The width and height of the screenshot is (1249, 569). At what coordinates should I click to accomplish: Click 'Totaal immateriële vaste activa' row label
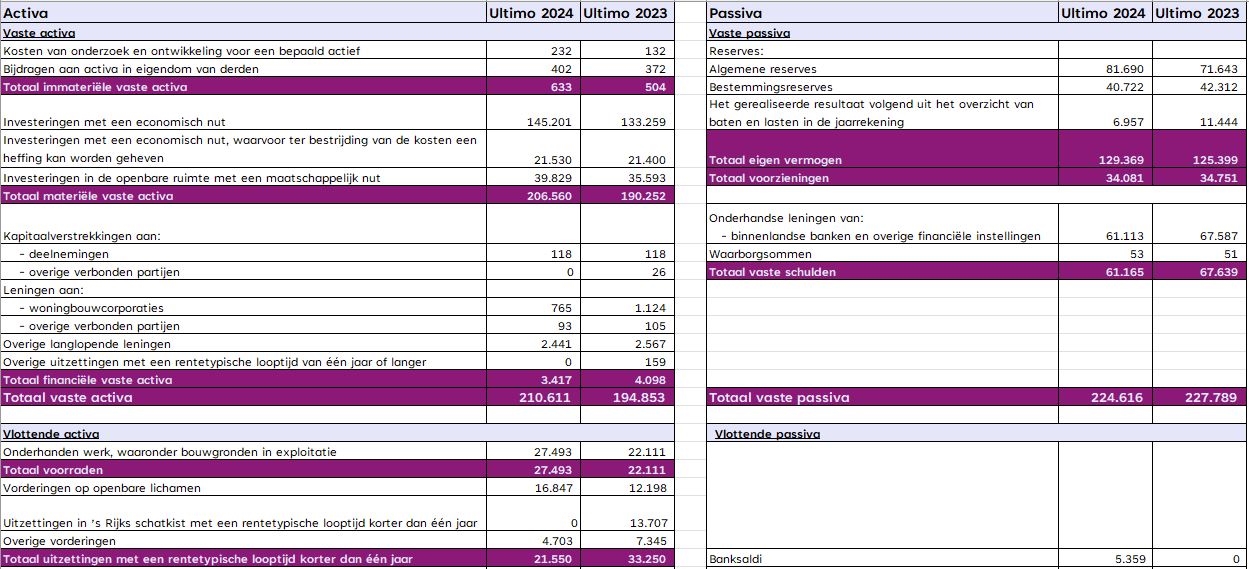[x=95, y=87]
